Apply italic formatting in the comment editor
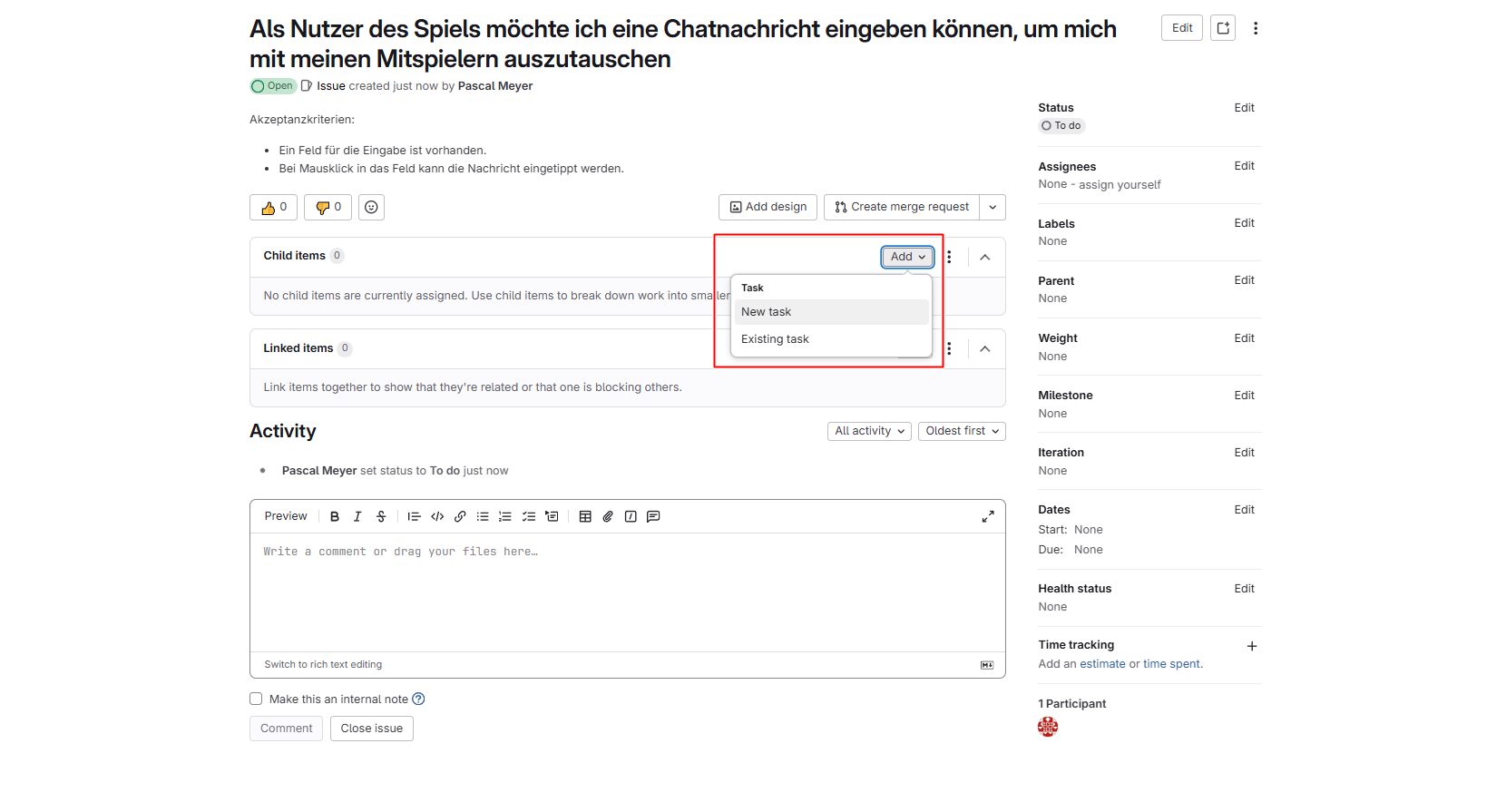 (x=357, y=516)
